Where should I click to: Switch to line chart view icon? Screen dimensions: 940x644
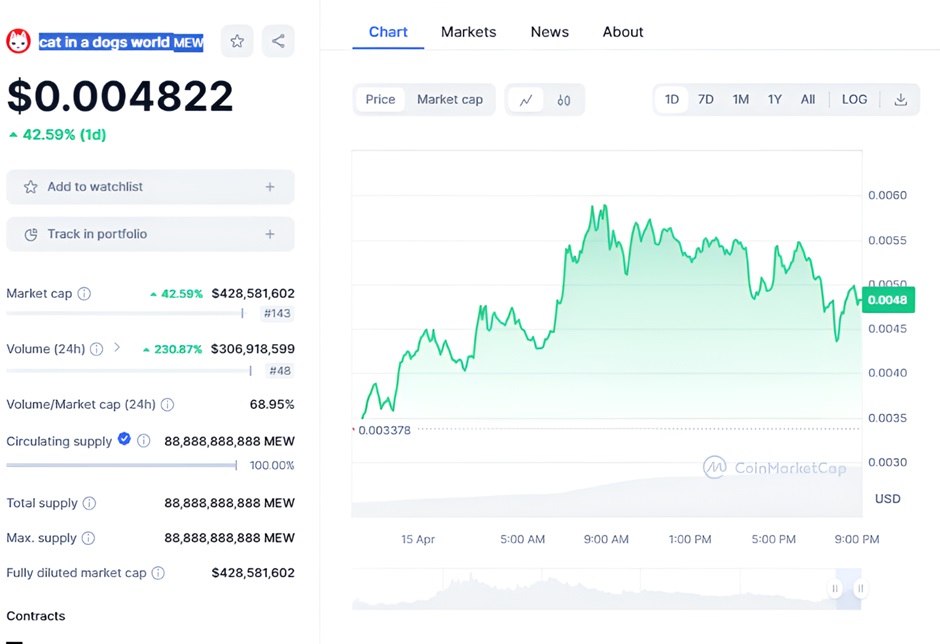526,100
